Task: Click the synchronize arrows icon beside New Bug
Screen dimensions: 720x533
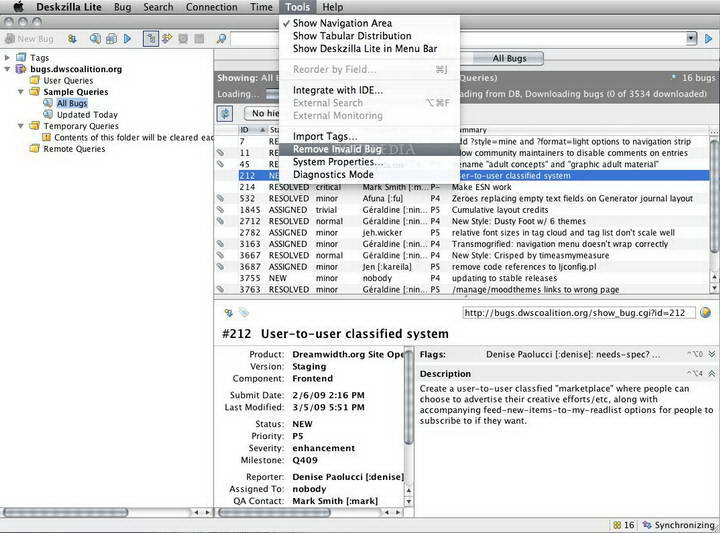Action: tap(72, 39)
